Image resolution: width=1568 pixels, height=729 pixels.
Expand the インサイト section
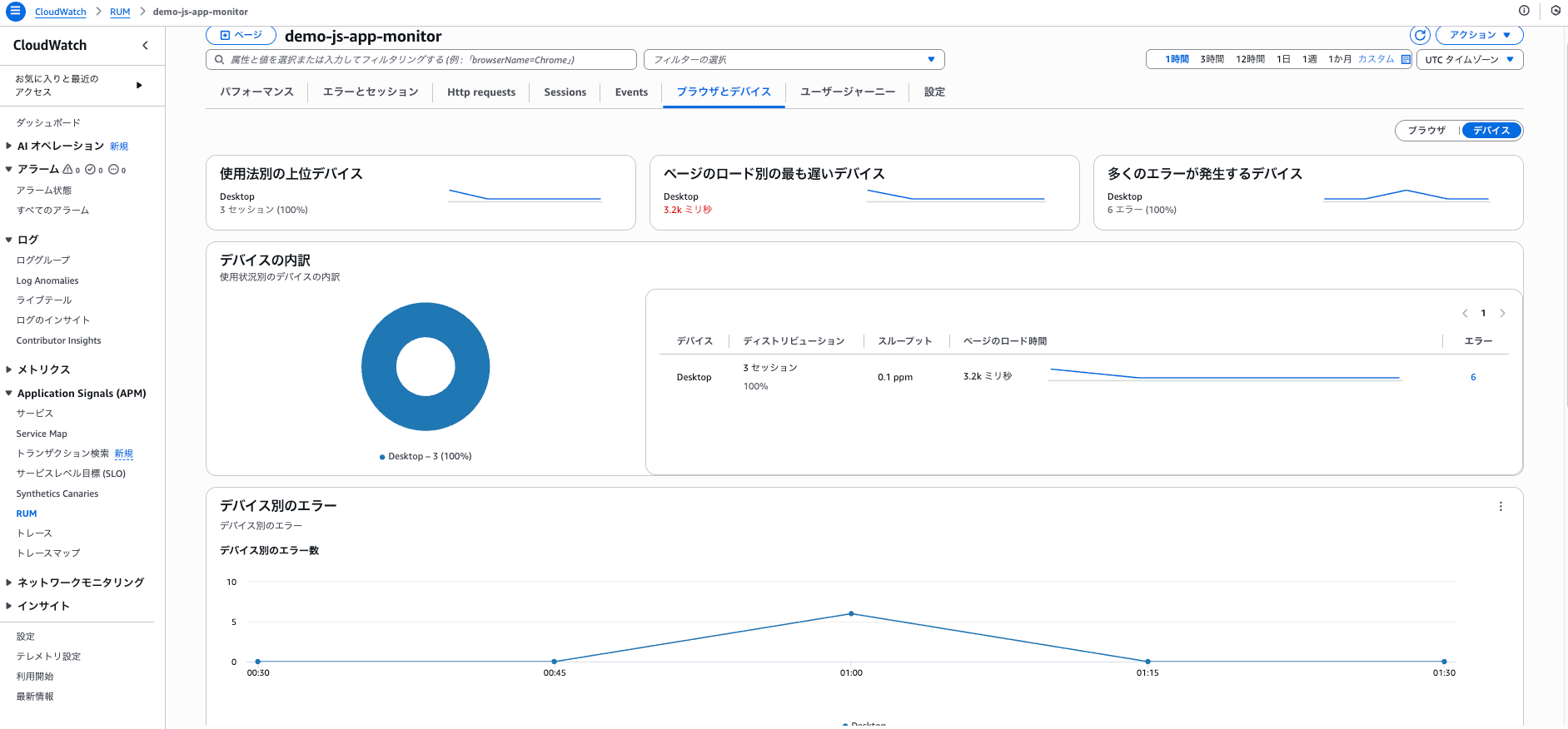(8, 606)
